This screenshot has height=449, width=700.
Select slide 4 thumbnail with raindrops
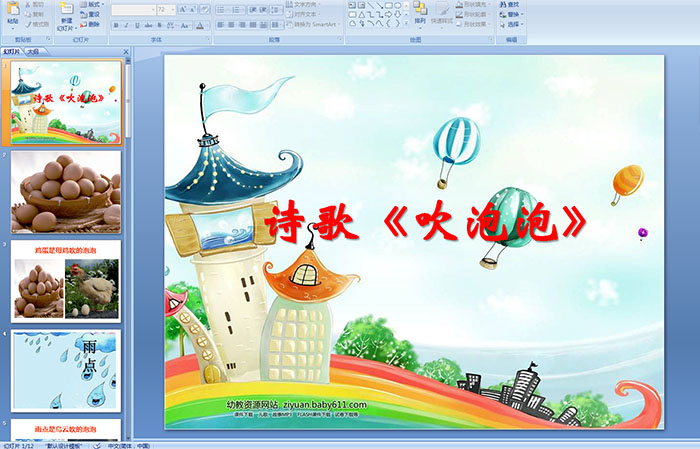click(66, 370)
